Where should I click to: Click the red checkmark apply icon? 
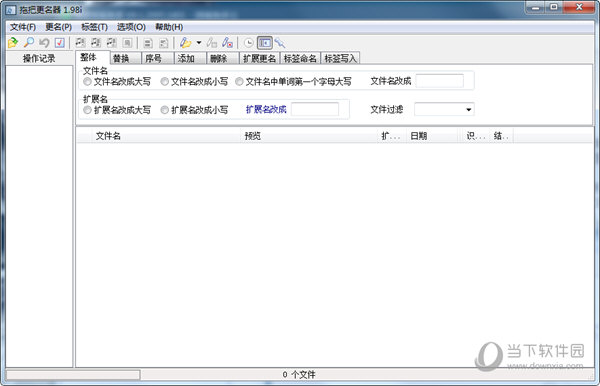click(60, 42)
